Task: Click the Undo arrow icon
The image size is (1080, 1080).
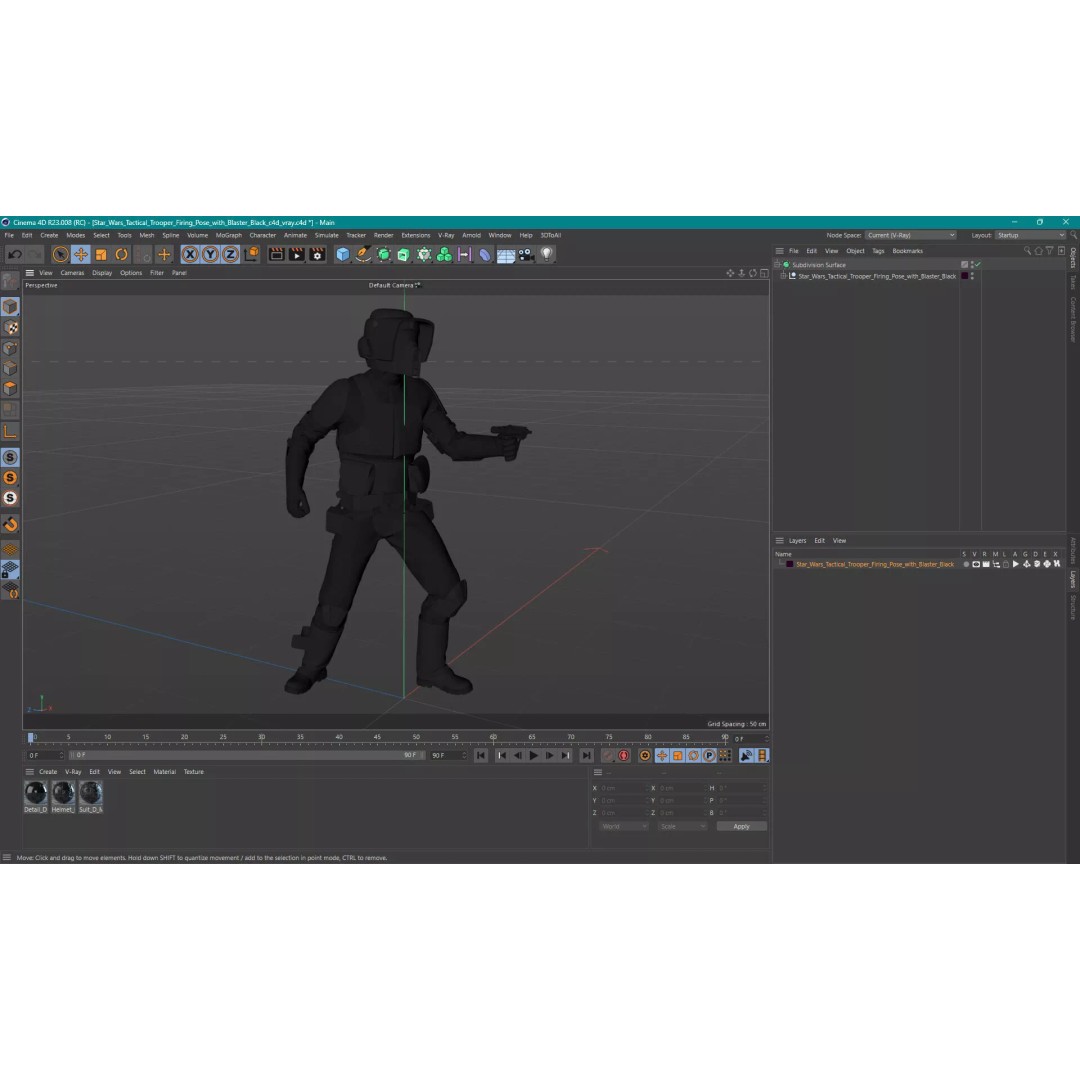Action: tap(14, 254)
